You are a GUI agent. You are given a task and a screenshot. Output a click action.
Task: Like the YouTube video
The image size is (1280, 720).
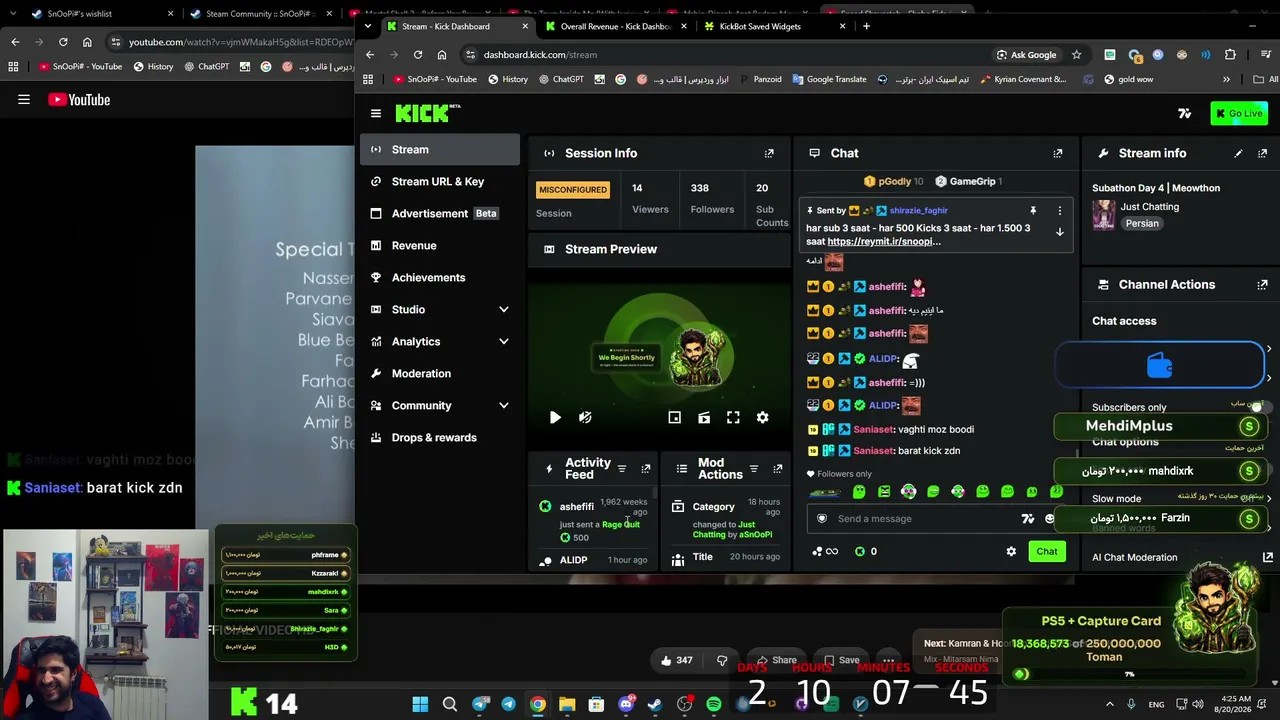[x=675, y=660]
